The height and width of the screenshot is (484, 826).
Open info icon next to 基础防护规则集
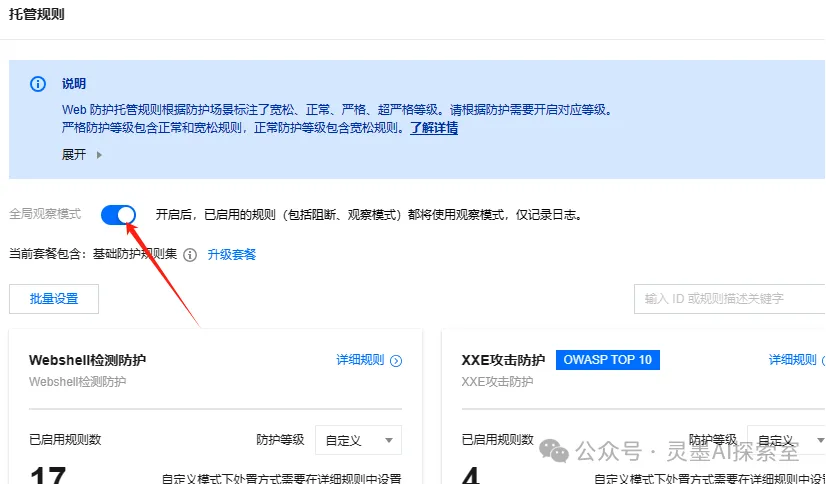[x=190, y=255]
